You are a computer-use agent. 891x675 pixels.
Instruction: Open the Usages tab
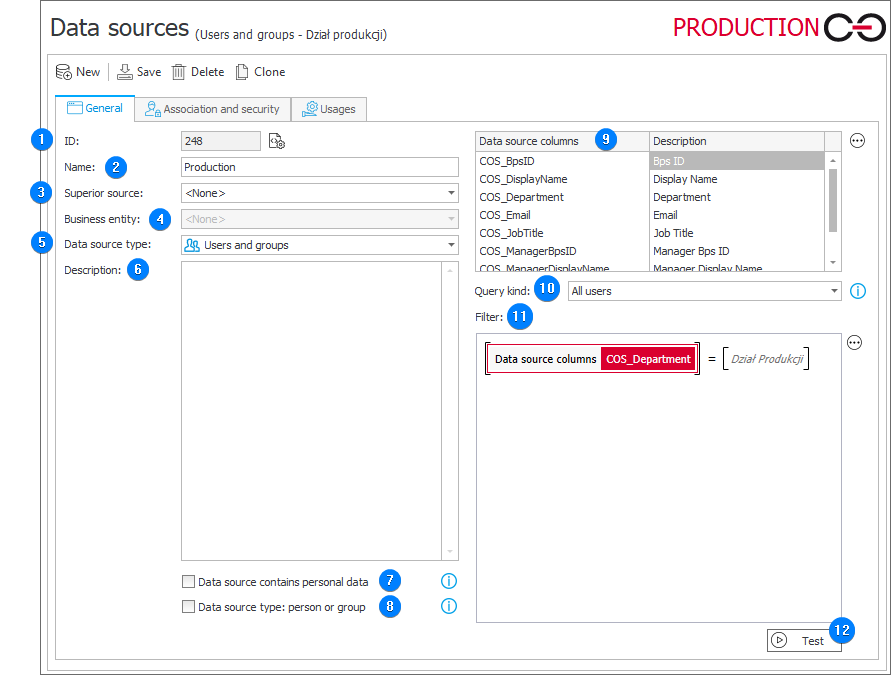(329, 109)
